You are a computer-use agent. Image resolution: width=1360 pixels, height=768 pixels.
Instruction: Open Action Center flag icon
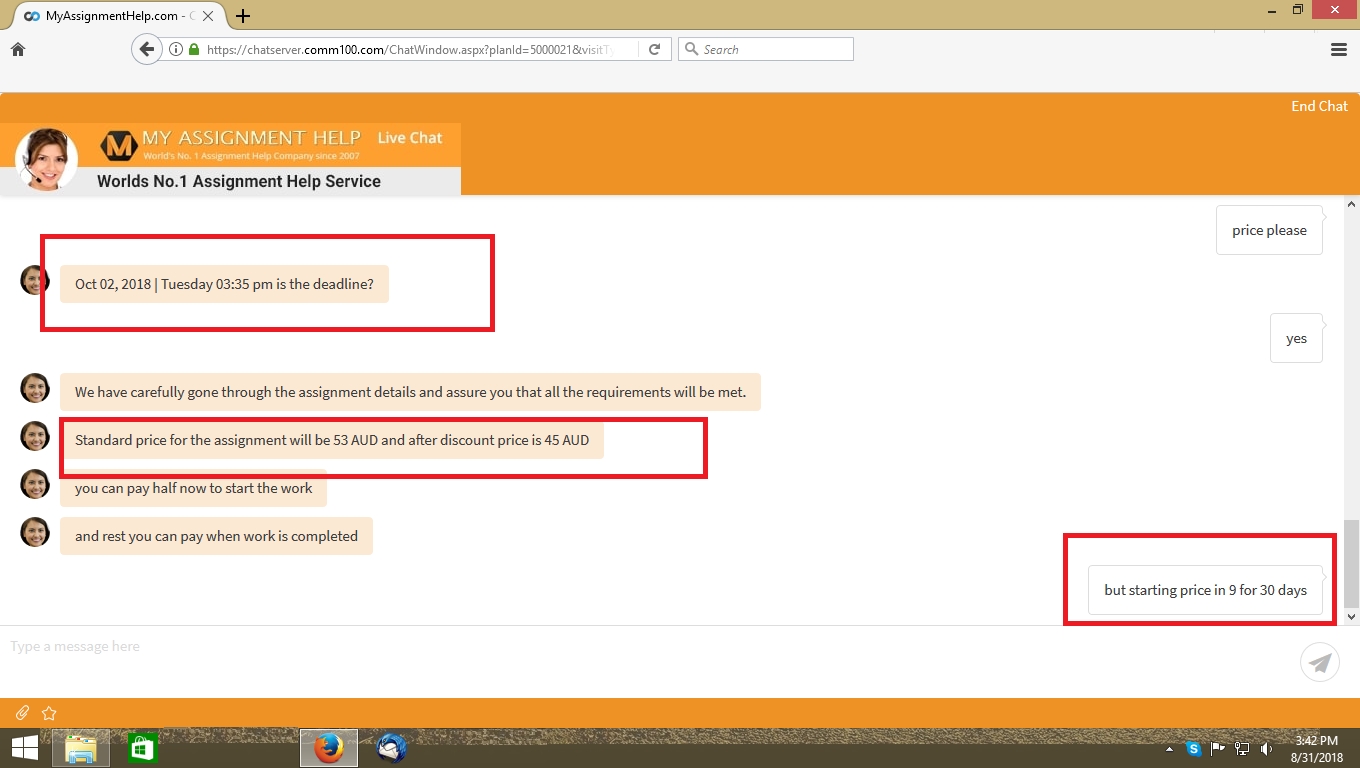tap(1218, 748)
